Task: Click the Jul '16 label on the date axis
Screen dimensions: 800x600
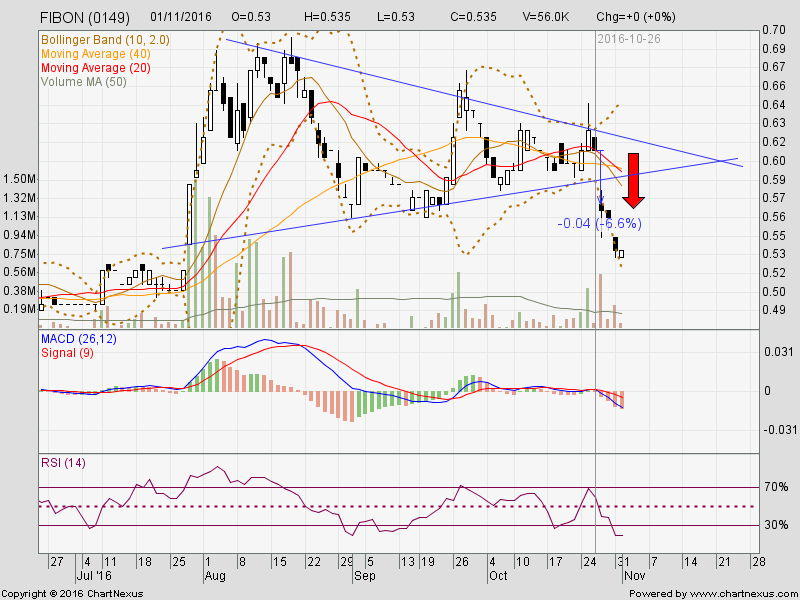Action: [x=92, y=576]
